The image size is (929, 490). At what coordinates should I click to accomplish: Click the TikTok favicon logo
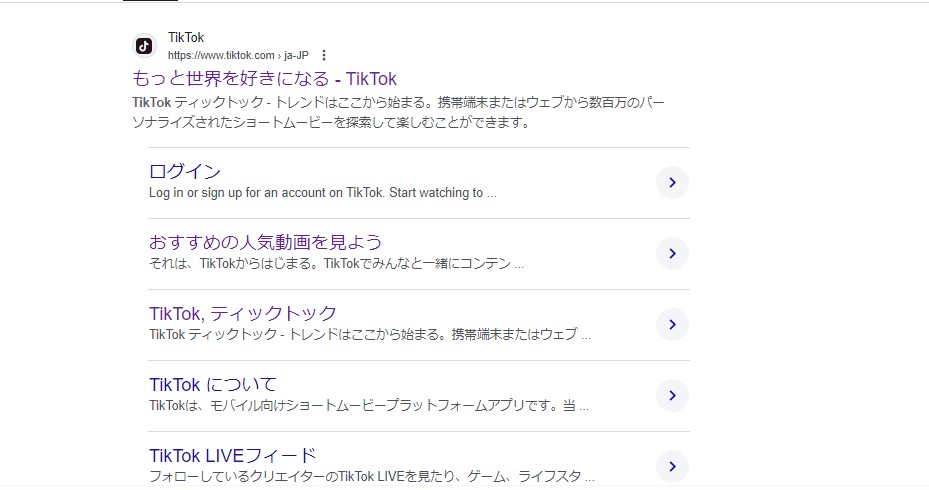144,46
